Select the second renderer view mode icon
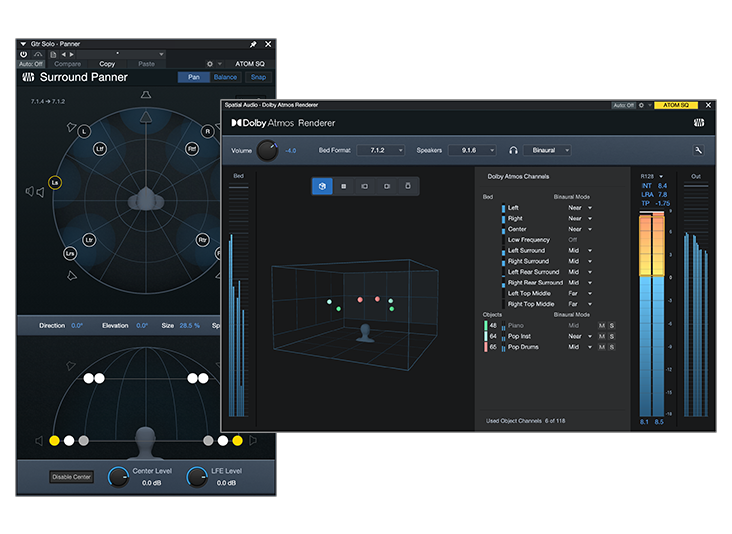 tap(344, 186)
